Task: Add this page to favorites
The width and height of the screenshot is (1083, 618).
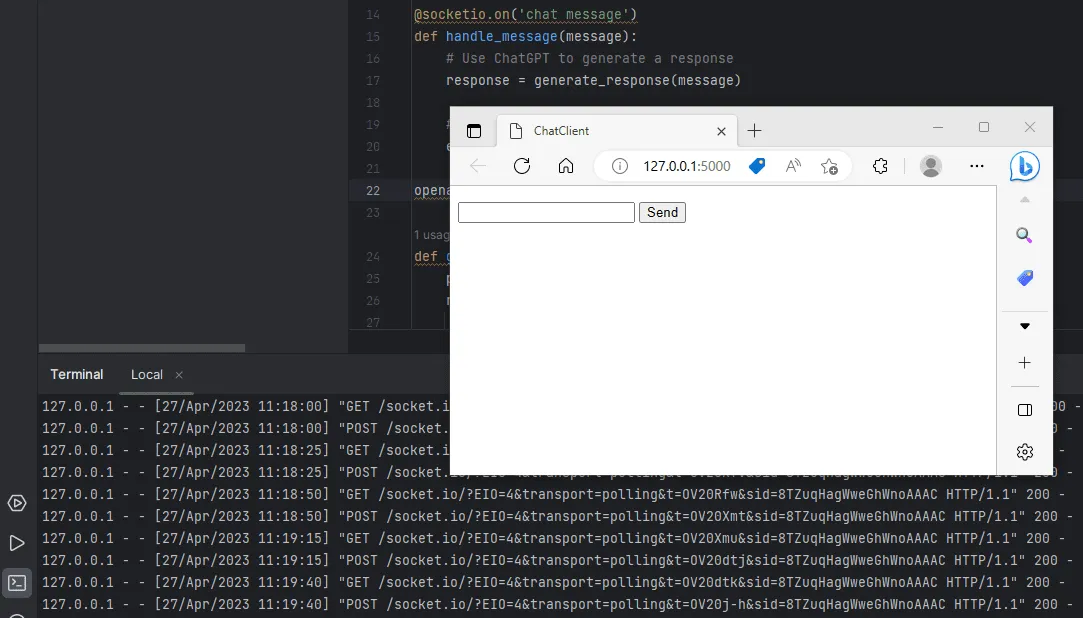Action: click(x=829, y=166)
